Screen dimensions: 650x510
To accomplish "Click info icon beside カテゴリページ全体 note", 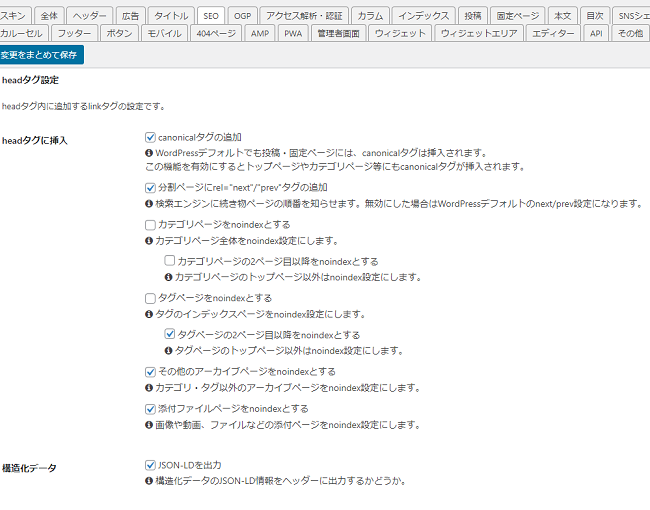I will (x=149, y=241).
